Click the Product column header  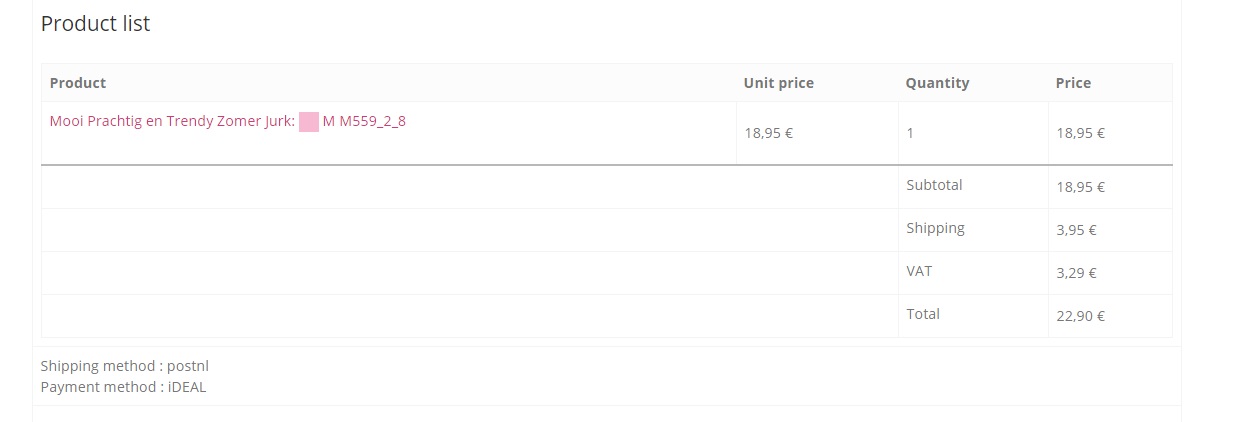[78, 83]
